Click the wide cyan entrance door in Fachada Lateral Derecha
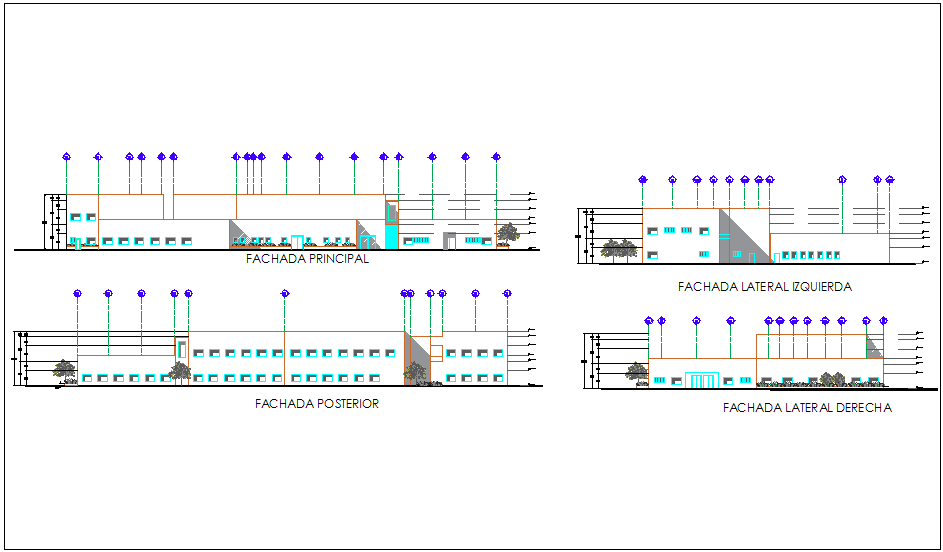This screenshot has height=552, width=943. pos(701,379)
